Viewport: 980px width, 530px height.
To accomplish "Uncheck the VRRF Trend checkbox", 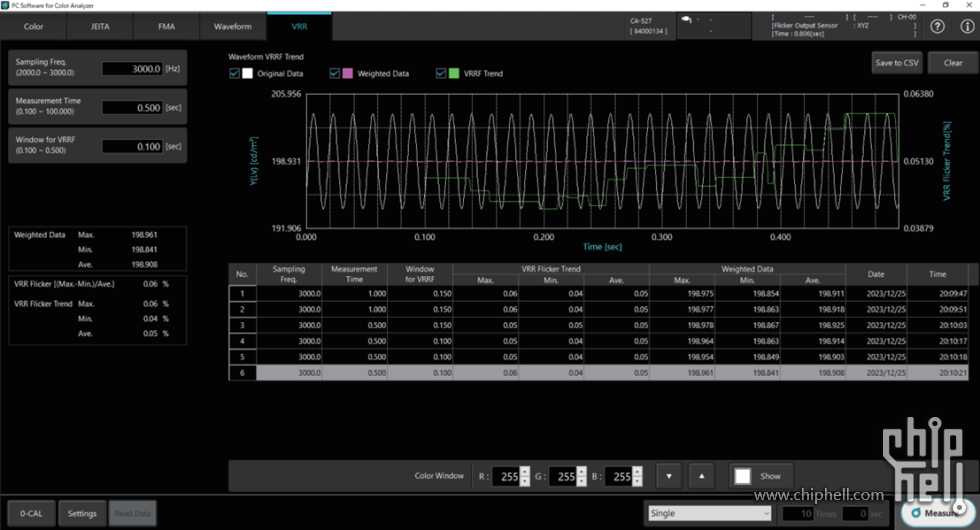I will tap(441, 74).
